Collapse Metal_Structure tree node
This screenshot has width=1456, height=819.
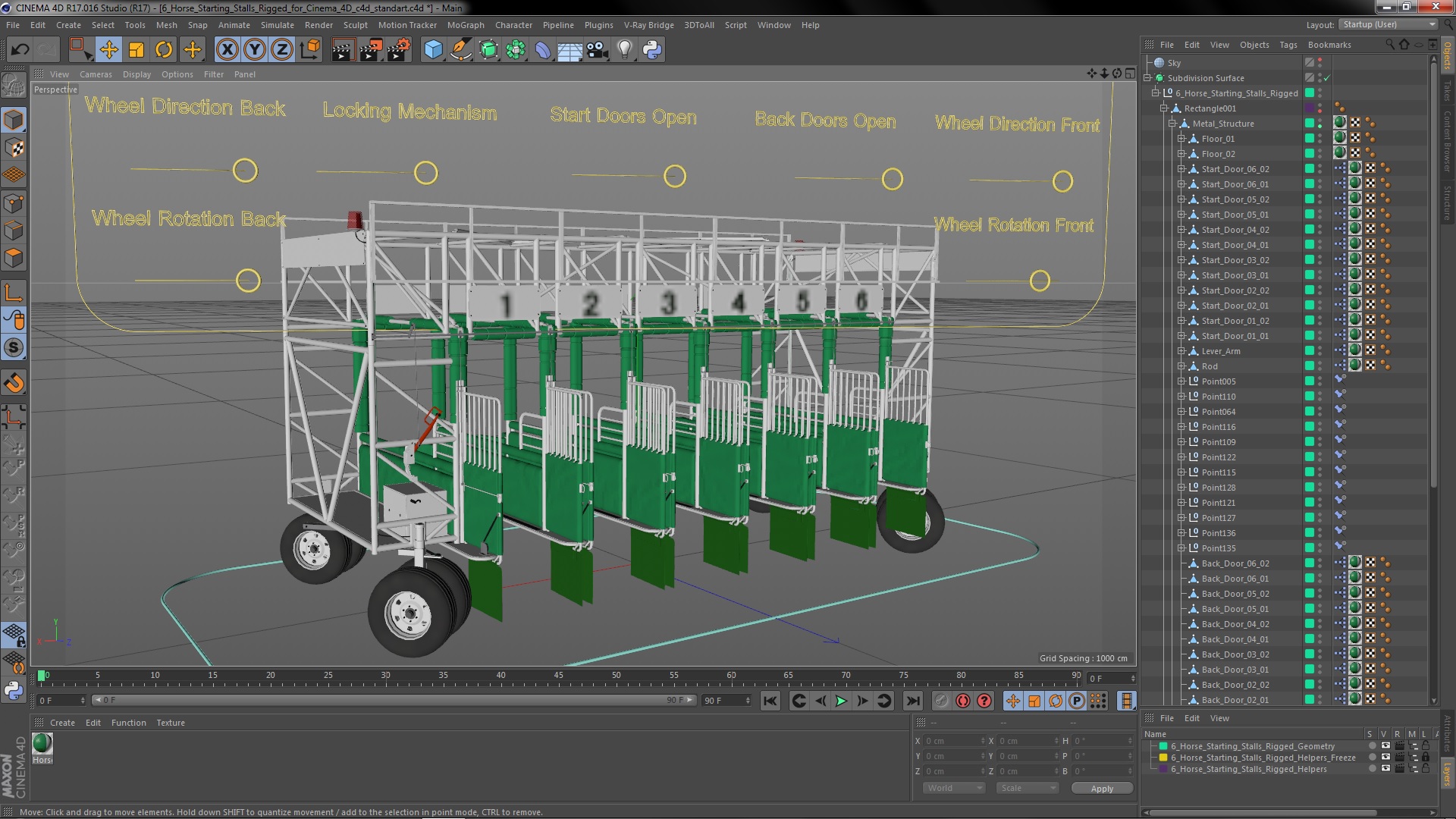click(x=1172, y=124)
